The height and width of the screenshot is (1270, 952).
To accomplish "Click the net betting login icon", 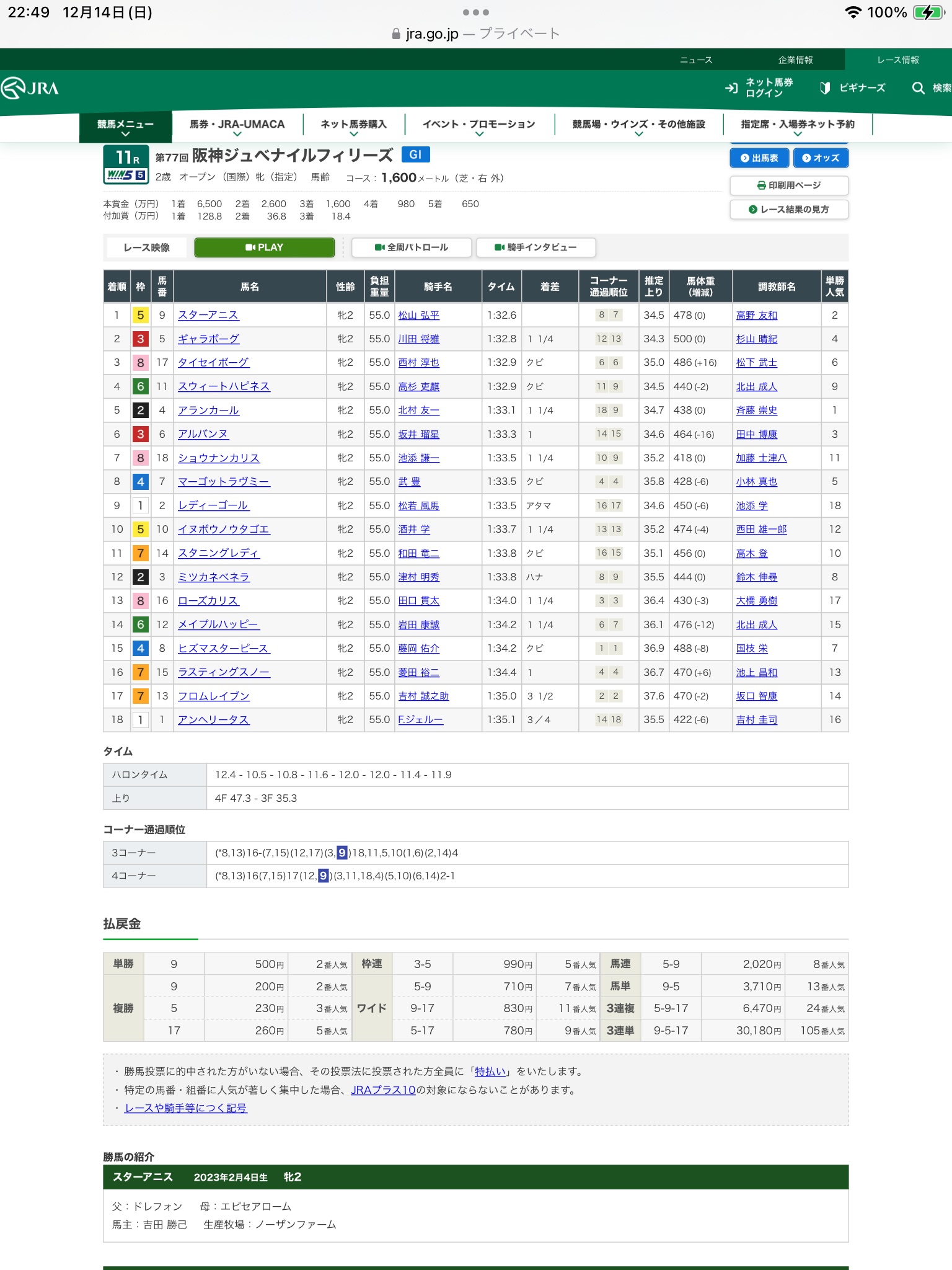I will pos(731,88).
